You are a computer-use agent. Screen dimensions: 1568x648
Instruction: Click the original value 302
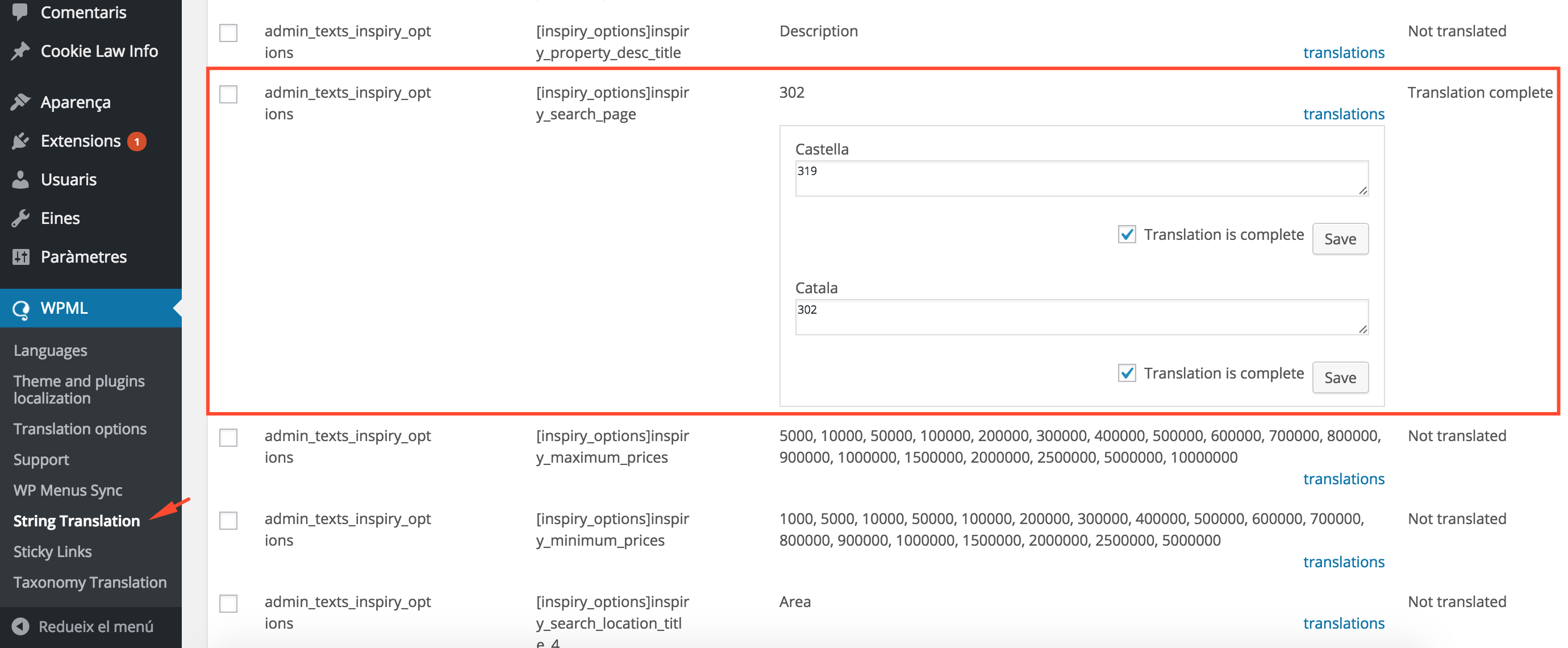pyautogui.click(x=791, y=93)
